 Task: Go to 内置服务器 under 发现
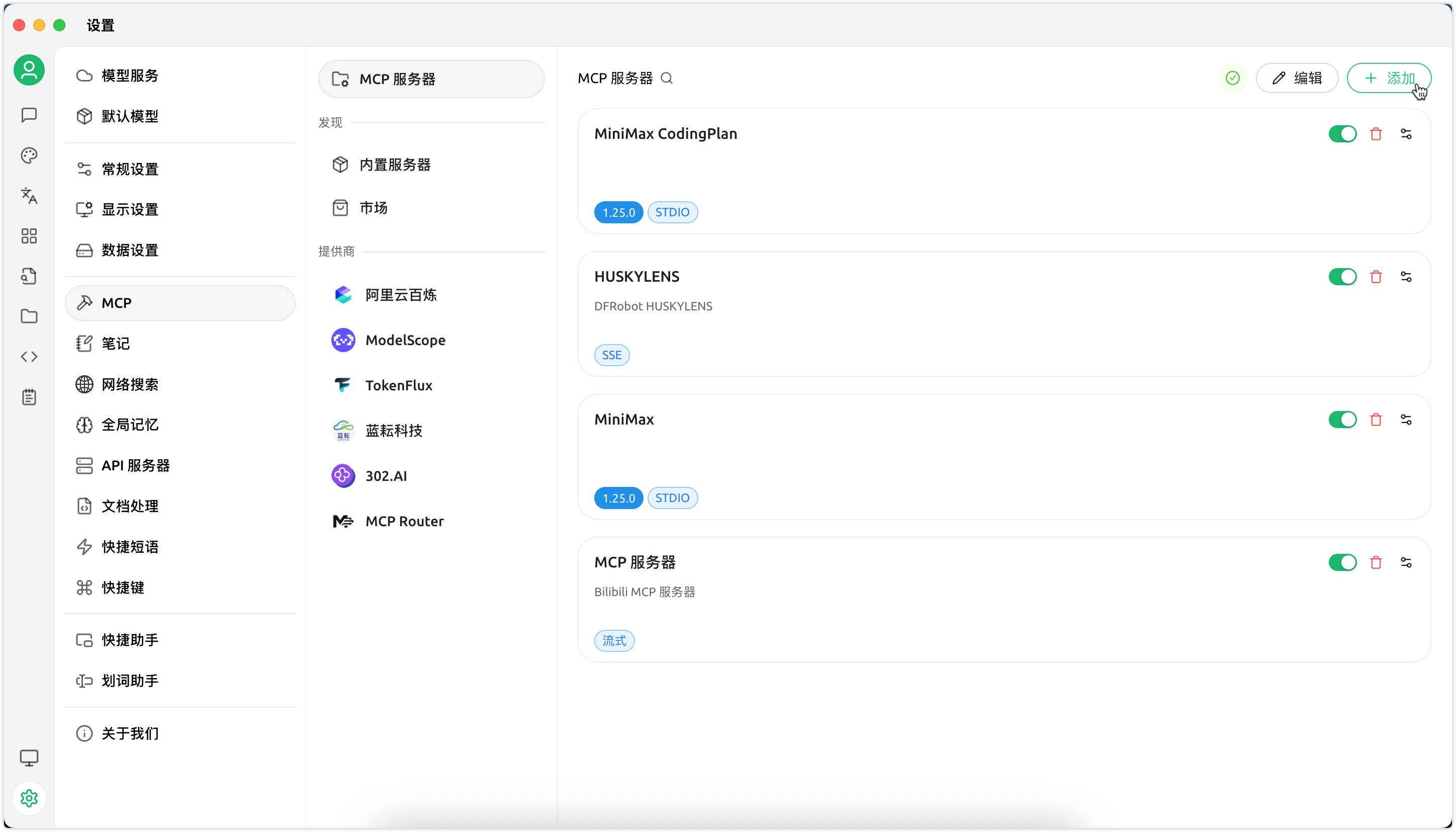pos(395,164)
